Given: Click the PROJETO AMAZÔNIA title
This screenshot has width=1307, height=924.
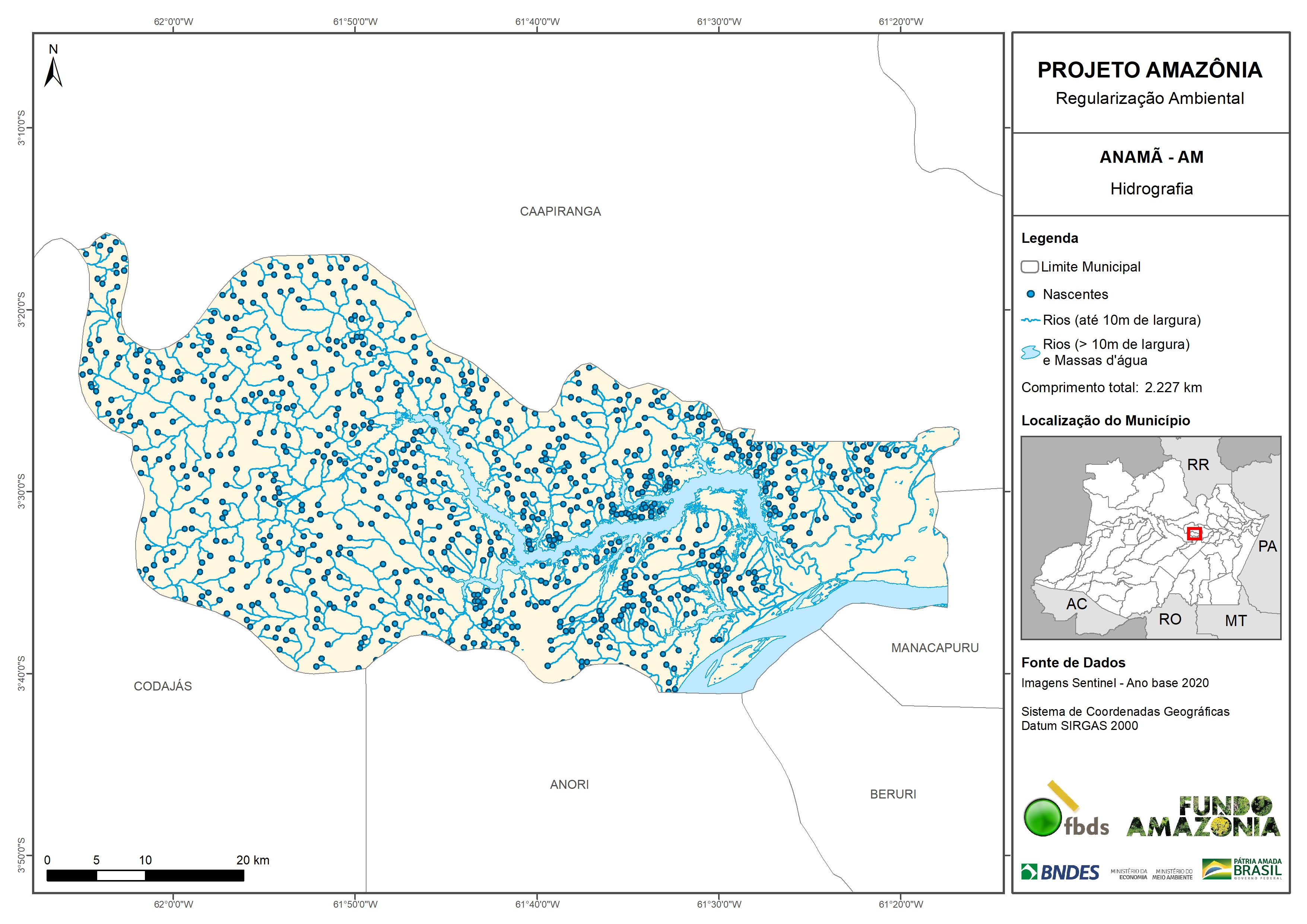Looking at the screenshot, I should click(1150, 70).
